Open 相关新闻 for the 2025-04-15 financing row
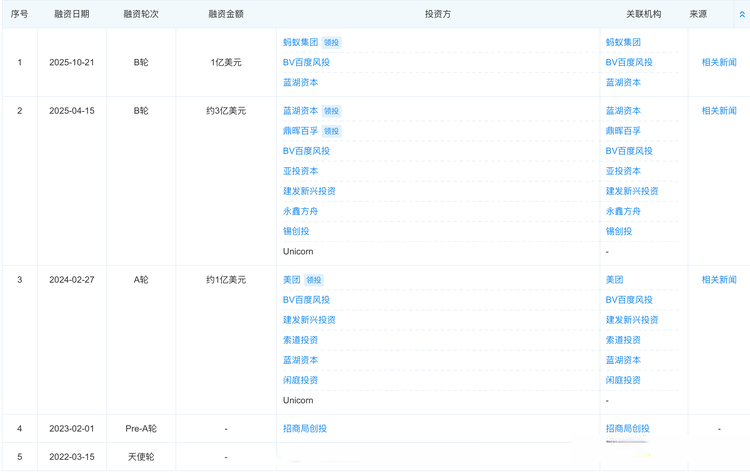 (x=718, y=110)
